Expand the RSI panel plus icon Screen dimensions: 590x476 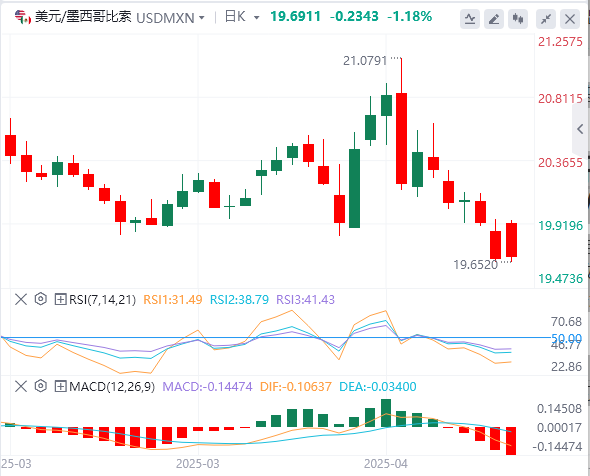(60, 300)
